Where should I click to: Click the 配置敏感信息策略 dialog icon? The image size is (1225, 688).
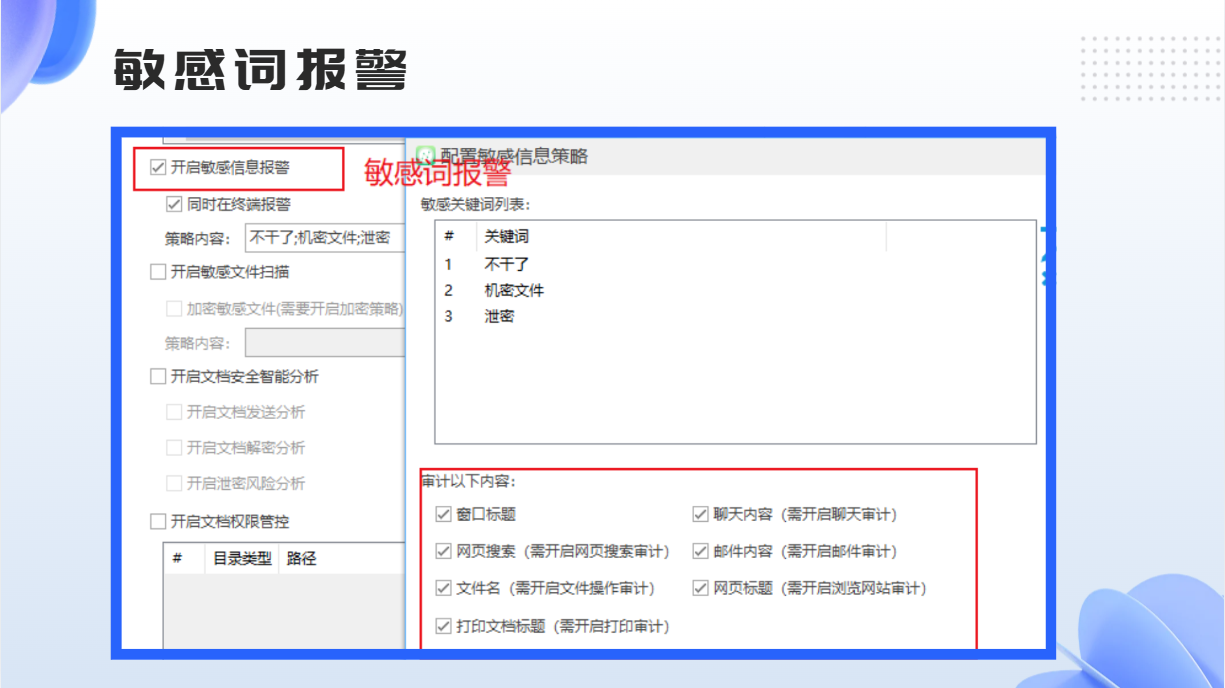tap(426, 156)
